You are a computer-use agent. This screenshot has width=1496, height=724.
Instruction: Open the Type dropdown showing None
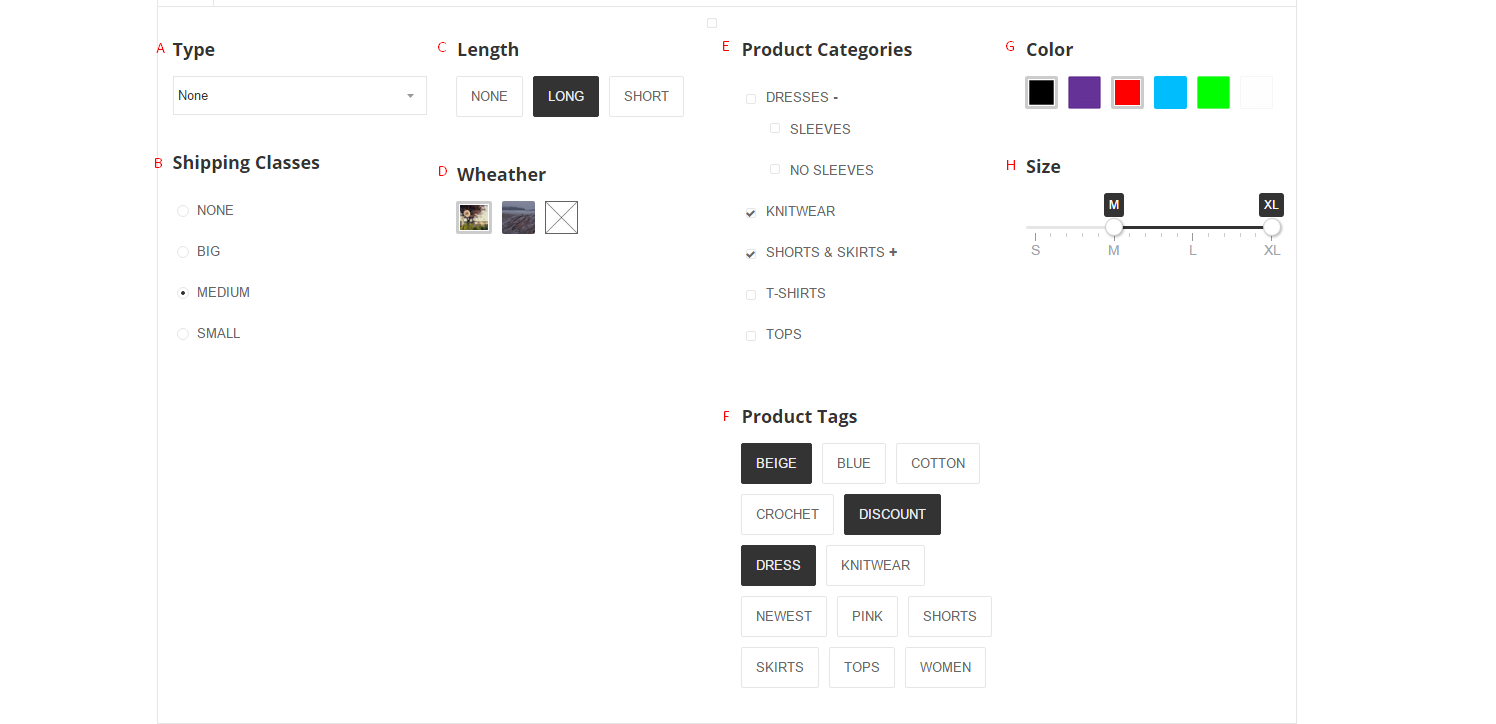point(300,95)
